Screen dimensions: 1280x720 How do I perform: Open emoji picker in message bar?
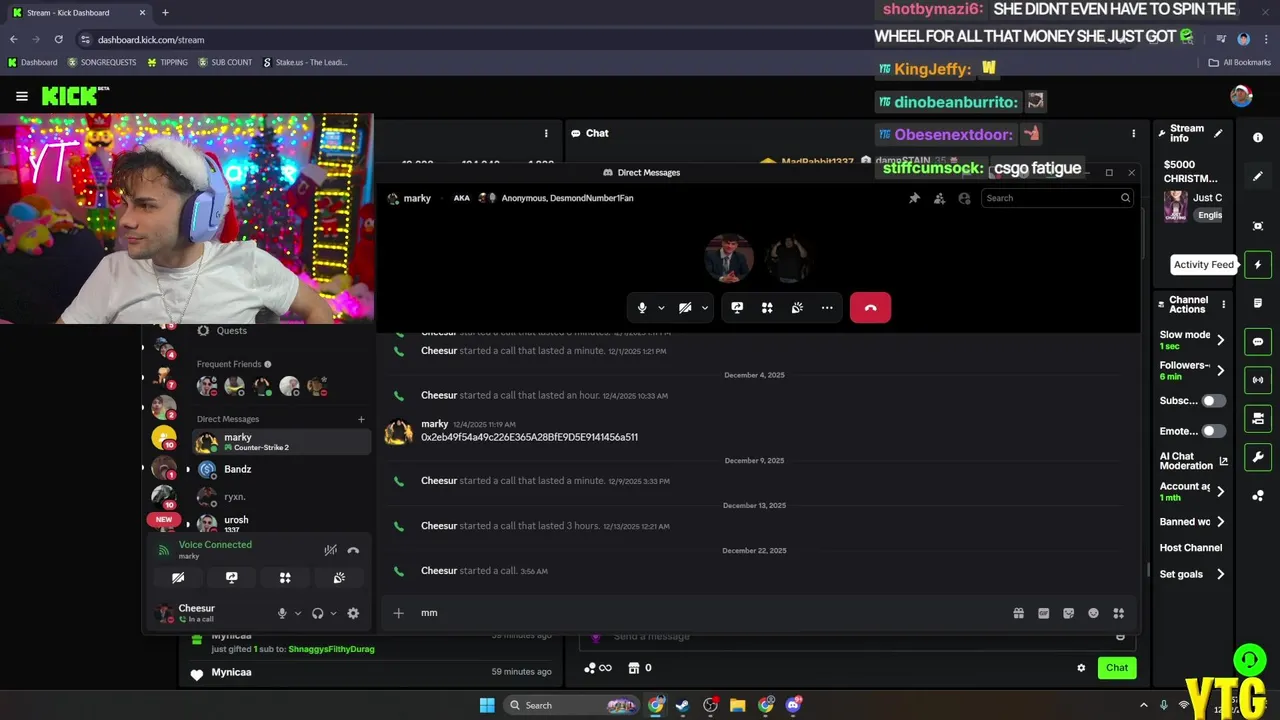[x=1093, y=613]
